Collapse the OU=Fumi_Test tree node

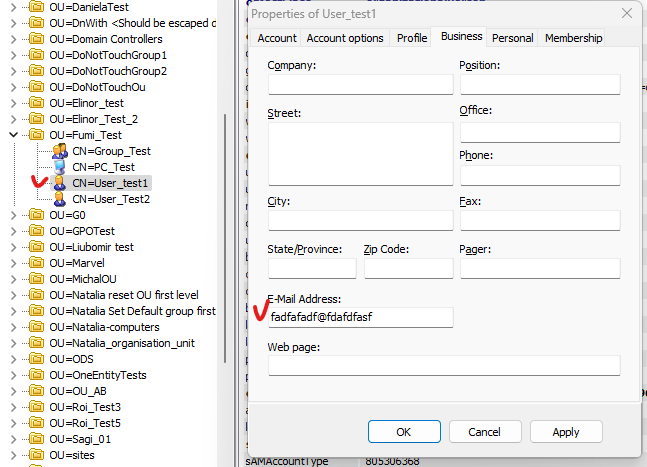point(12,135)
